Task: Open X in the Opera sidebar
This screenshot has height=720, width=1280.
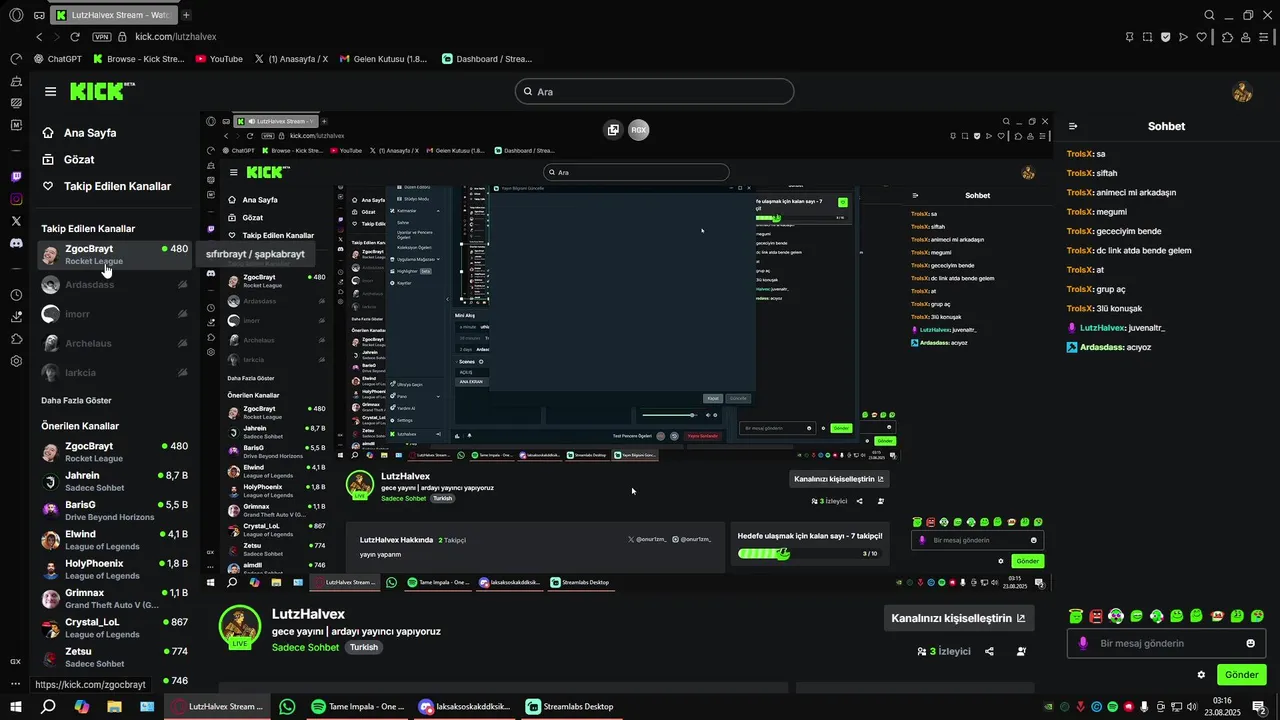Action: (16, 221)
